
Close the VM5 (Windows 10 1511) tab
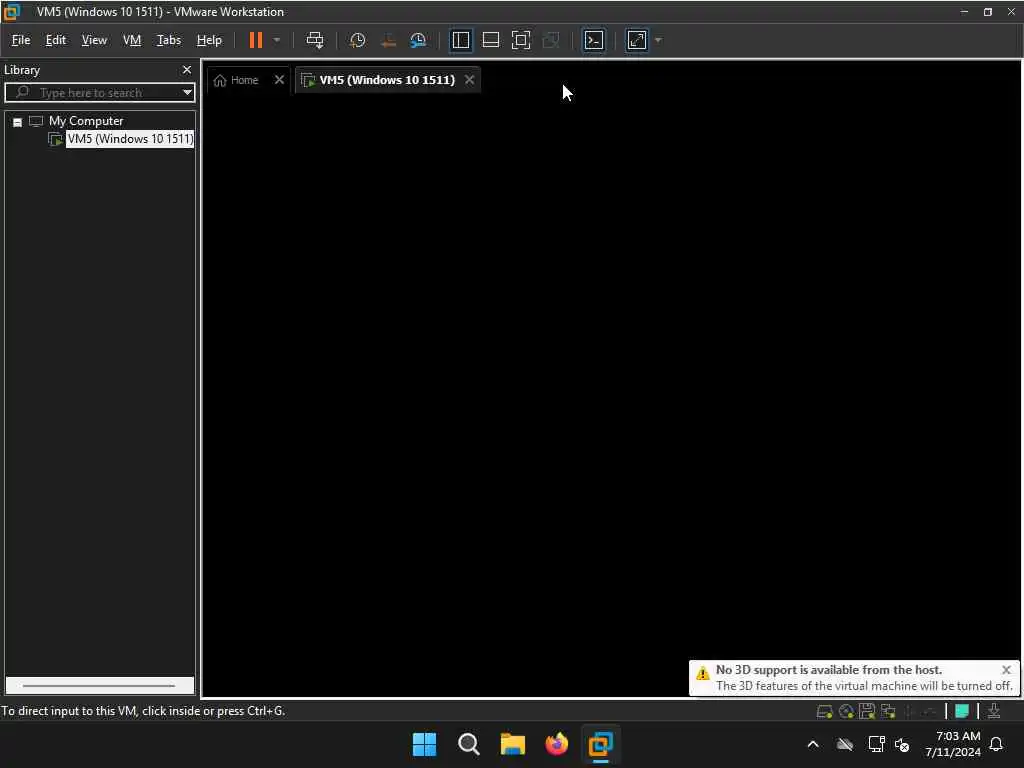[x=470, y=80]
